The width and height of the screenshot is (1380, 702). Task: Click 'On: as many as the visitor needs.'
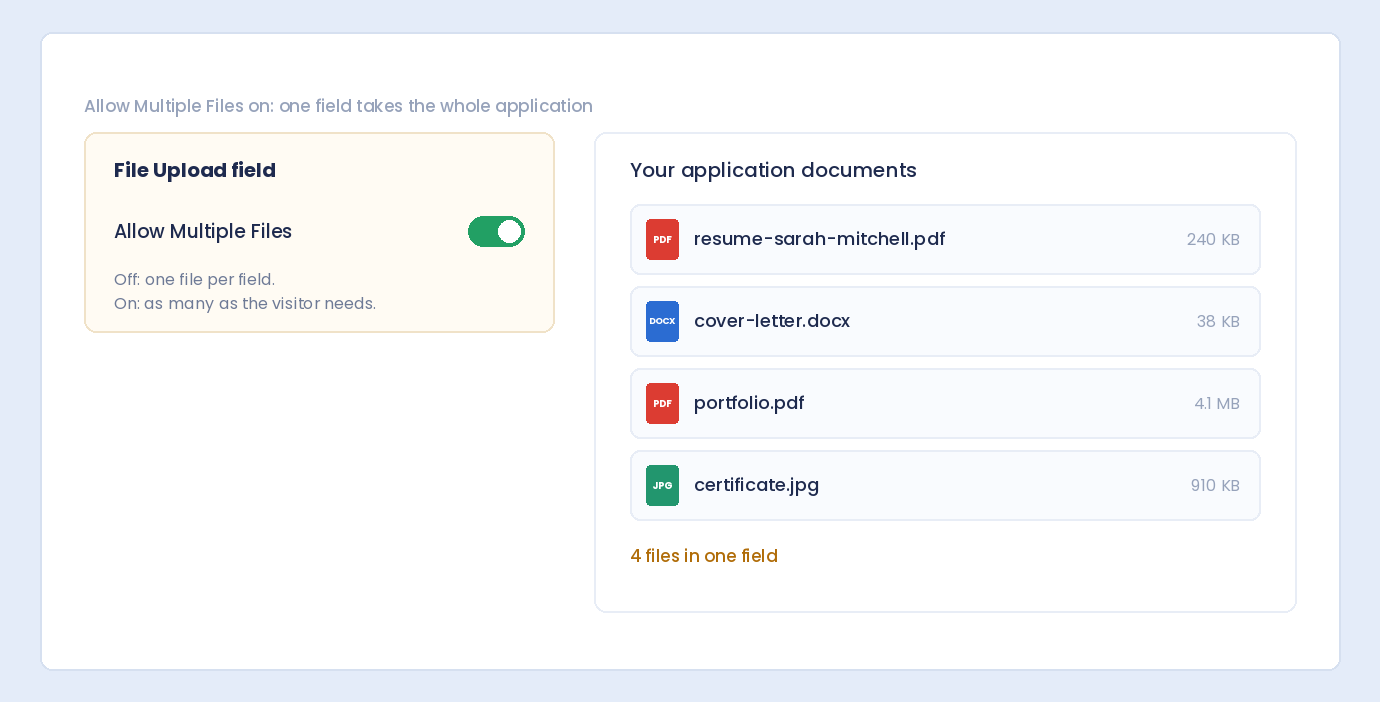[245, 304]
